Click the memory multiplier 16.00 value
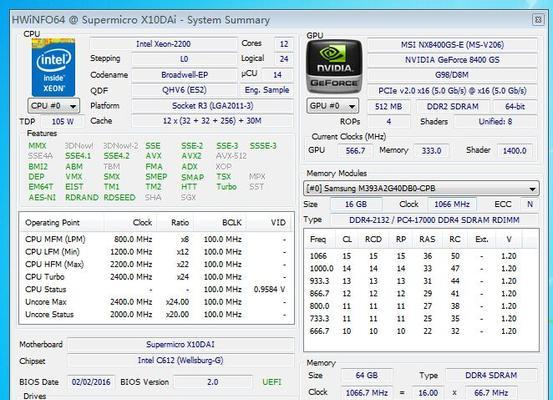Image resolution: width=553 pixels, height=400 pixels. (428, 393)
